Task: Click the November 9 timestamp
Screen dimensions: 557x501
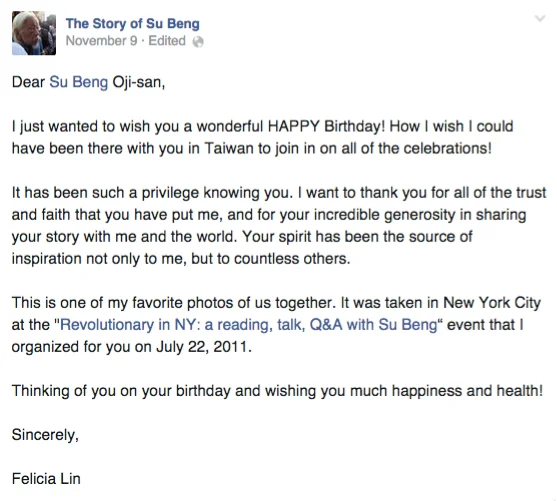Action: click(101, 41)
